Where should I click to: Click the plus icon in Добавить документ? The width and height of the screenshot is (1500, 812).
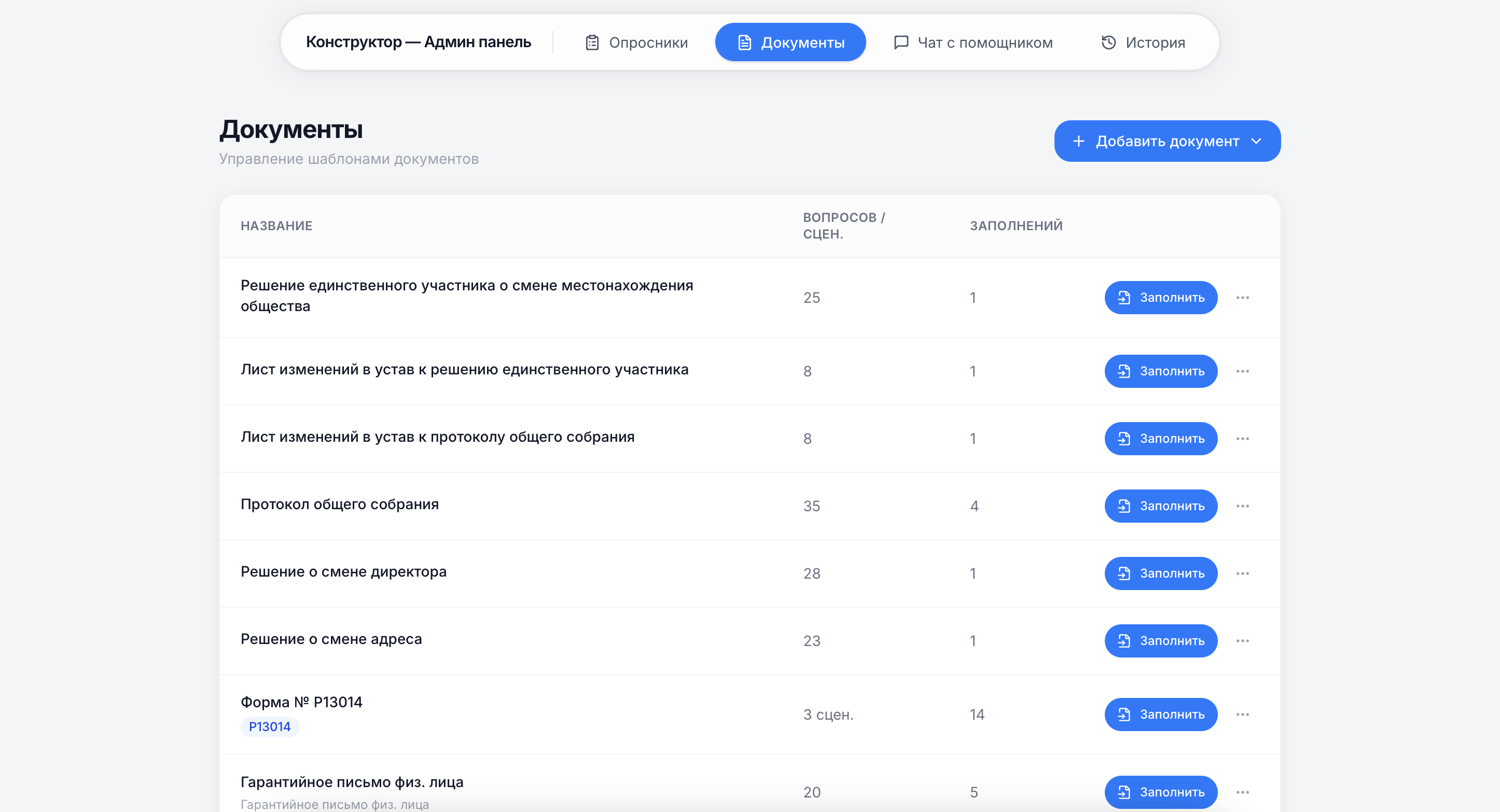coord(1078,141)
